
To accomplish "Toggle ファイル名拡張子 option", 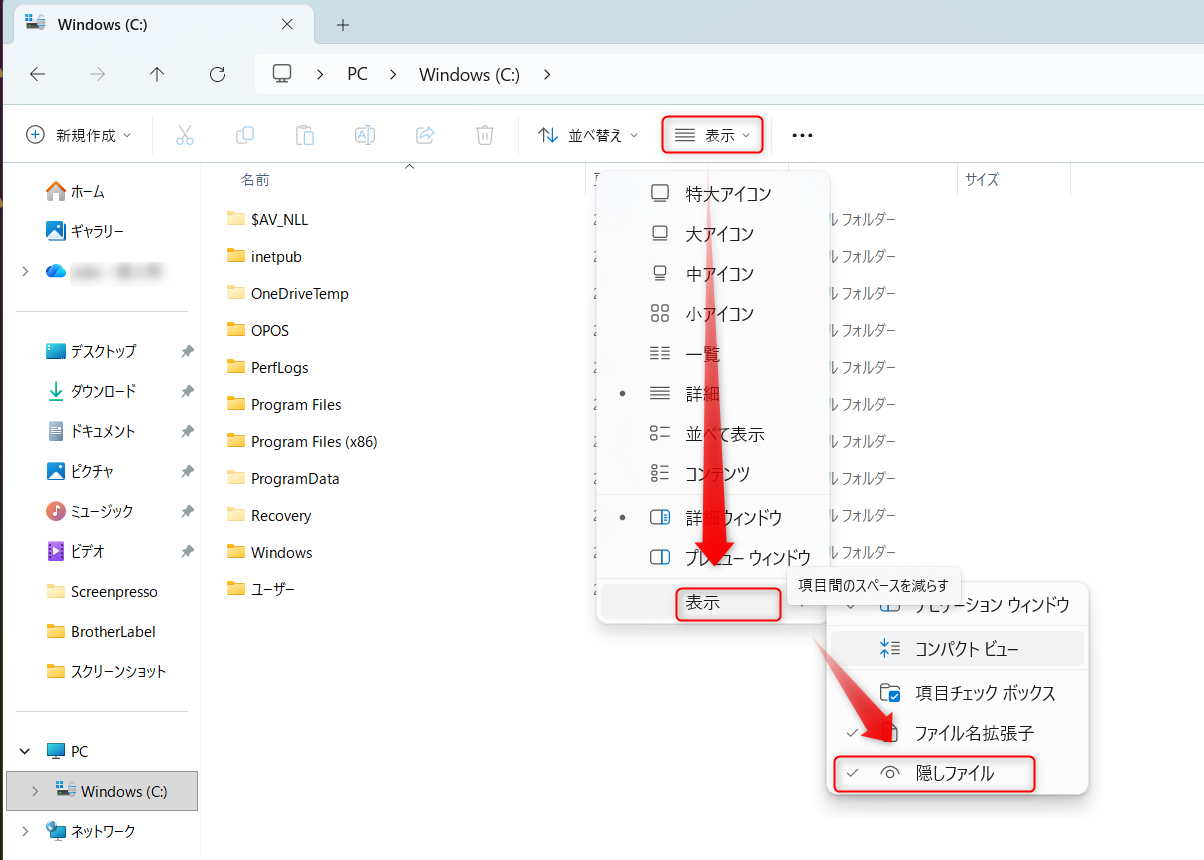I will [x=957, y=733].
